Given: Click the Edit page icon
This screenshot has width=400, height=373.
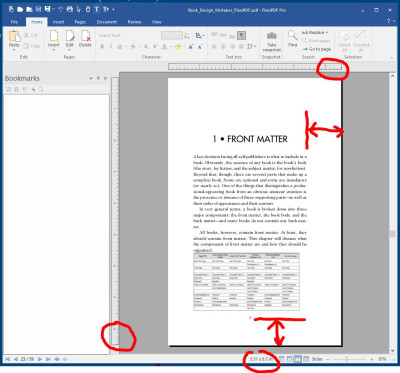Looking at the screenshot, I should click(69, 36).
